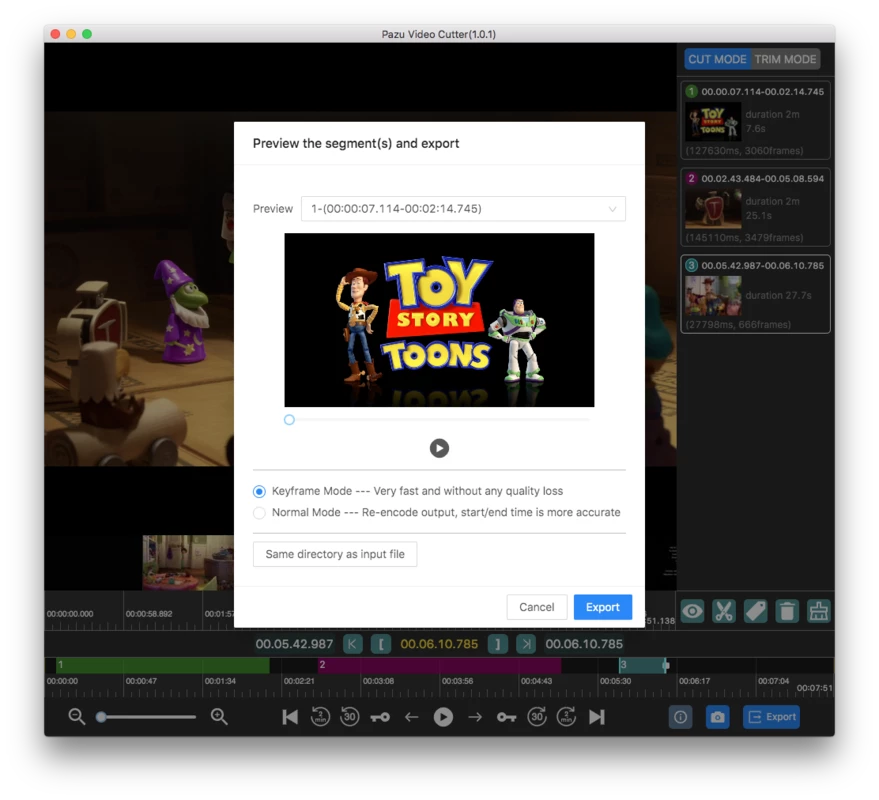Rewind two minutes icon
This screenshot has width=879, height=800.
pyautogui.click(x=320, y=716)
